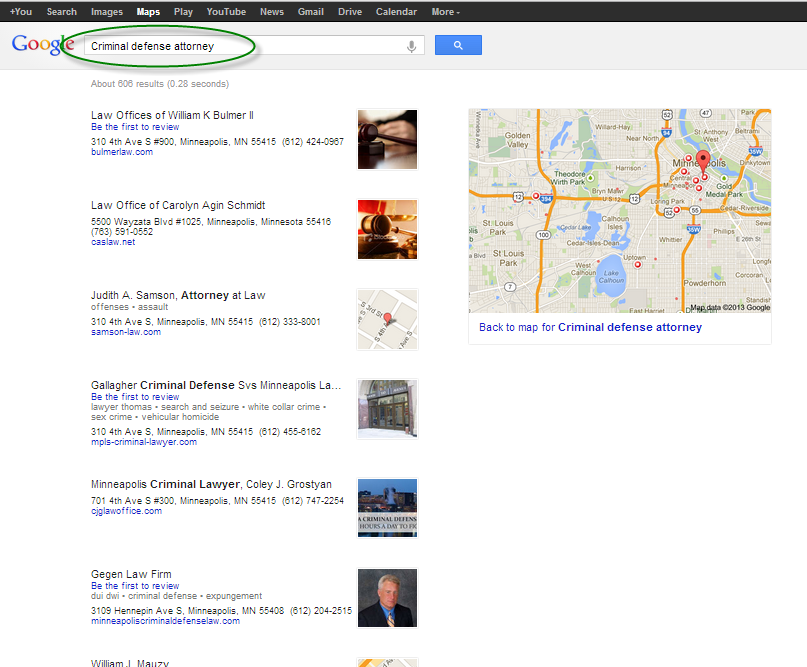Viewport: 807px width, 667px height.
Task: Open Law Offices of William K Bulmer II listing
Action: tap(172, 115)
